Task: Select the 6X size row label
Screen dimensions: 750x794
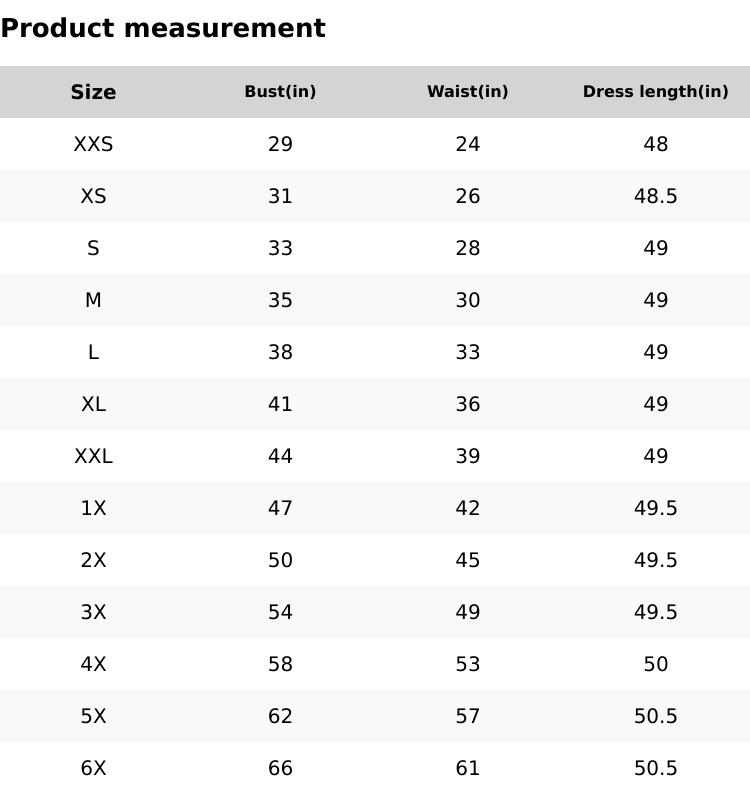Action: coord(93,768)
